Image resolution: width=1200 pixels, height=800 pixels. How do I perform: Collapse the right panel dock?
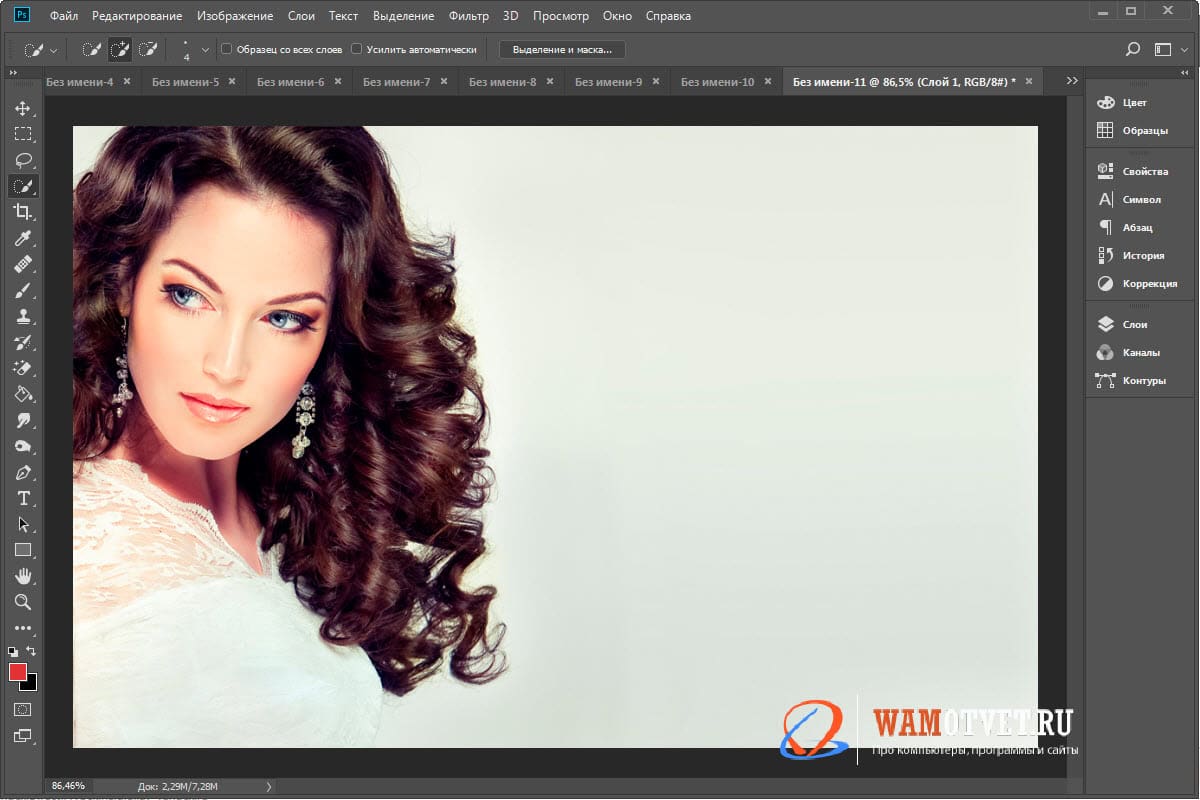click(1186, 73)
